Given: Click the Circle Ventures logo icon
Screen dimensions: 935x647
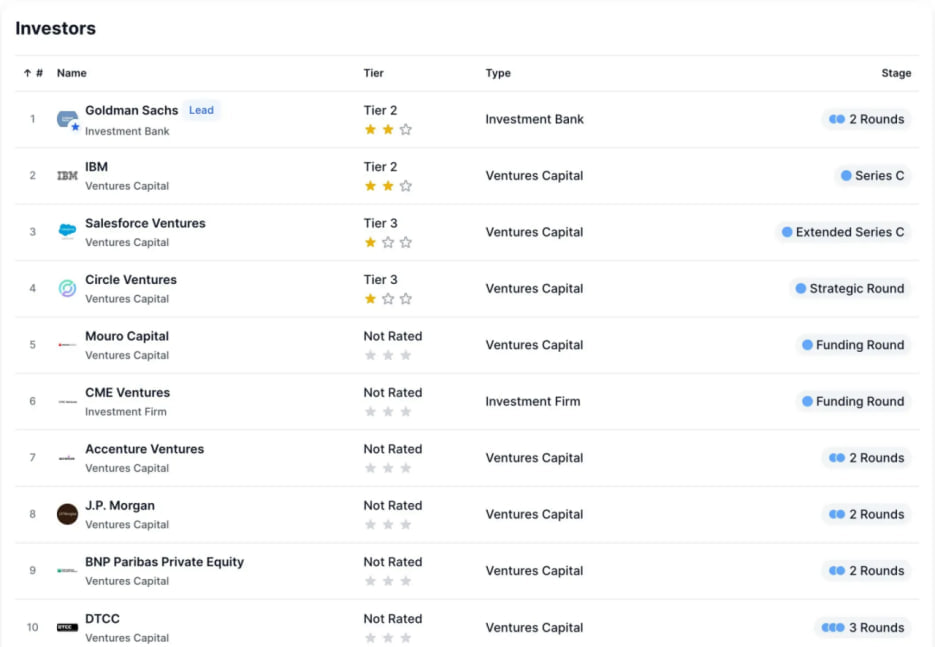Looking at the screenshot, I should point(67,289).
